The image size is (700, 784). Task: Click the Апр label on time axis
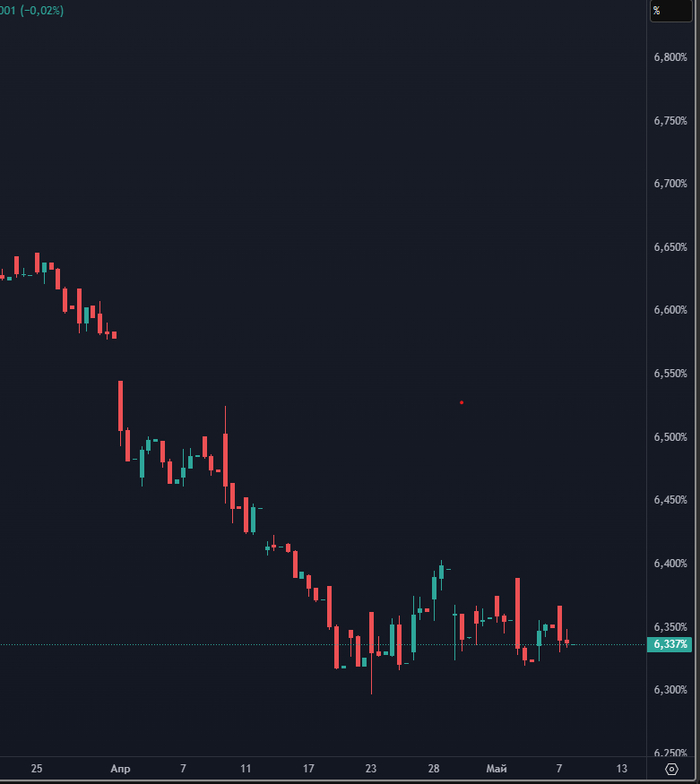coord(120,768)
